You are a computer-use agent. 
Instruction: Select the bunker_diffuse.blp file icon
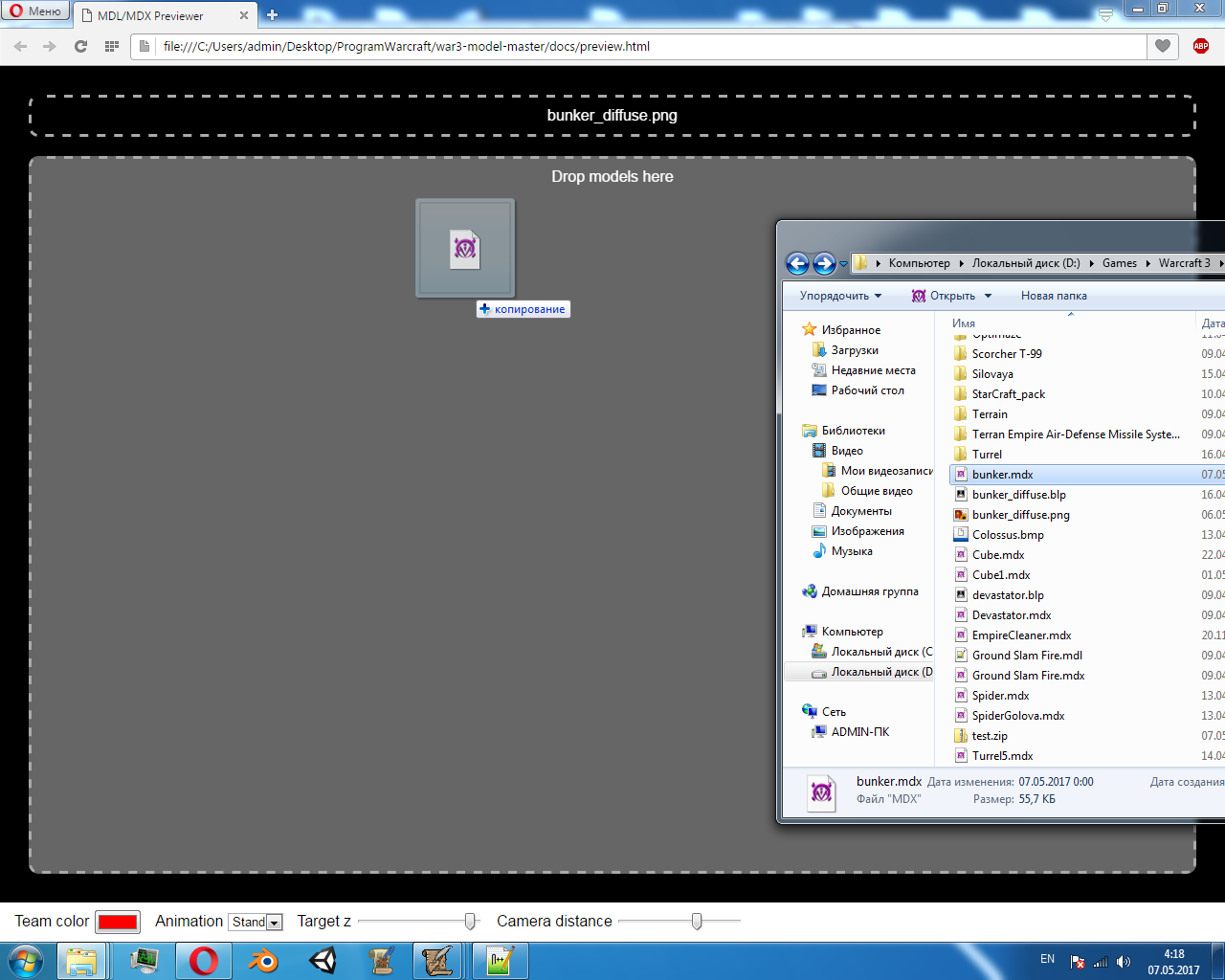pos(961,495)
